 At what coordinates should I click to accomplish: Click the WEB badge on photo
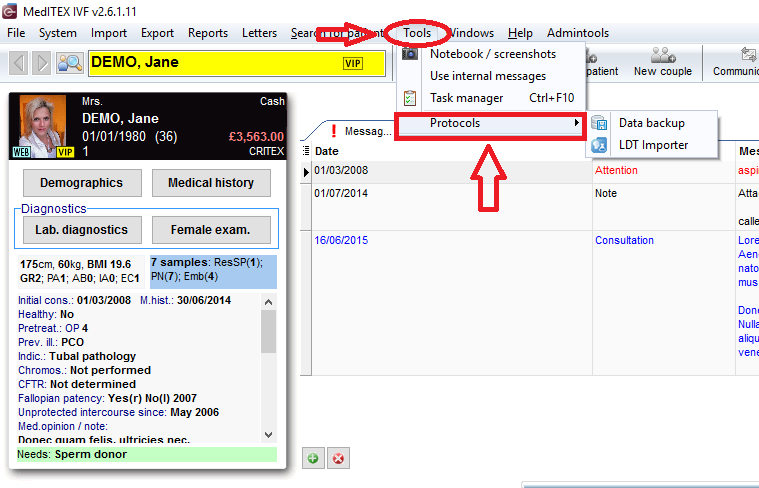point(21,152)
